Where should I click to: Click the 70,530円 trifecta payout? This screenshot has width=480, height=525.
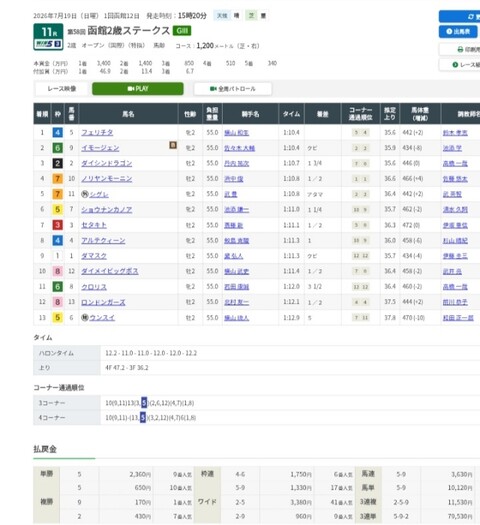click(460, 516)
